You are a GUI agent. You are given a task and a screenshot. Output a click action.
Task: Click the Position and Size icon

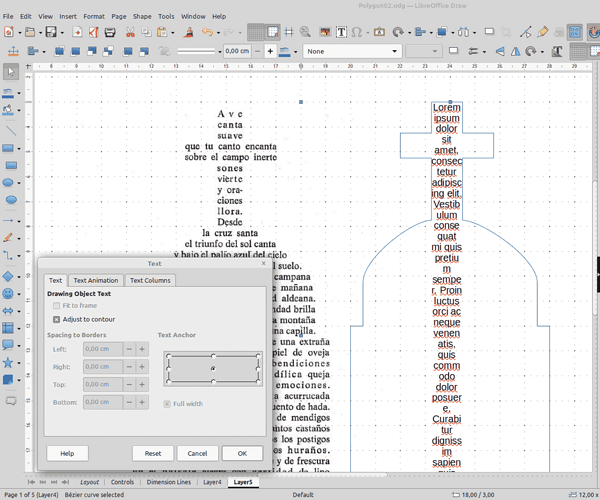(x=13, y=51)
